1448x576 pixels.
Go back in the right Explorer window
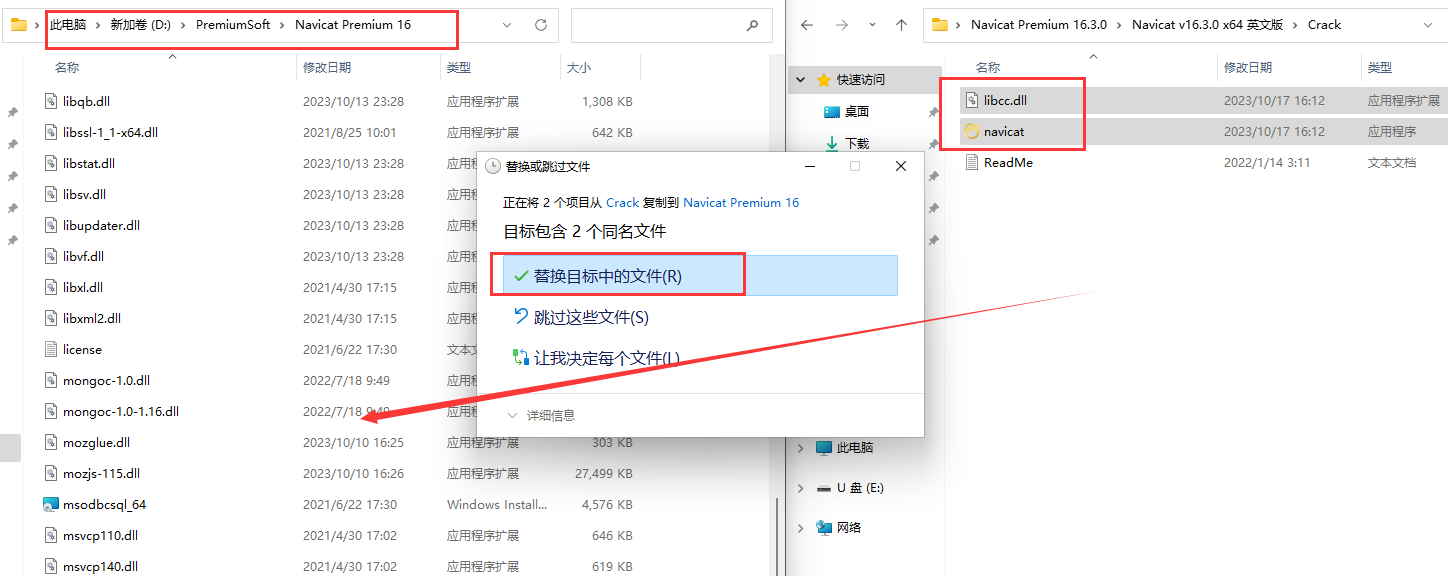point(807,25)
